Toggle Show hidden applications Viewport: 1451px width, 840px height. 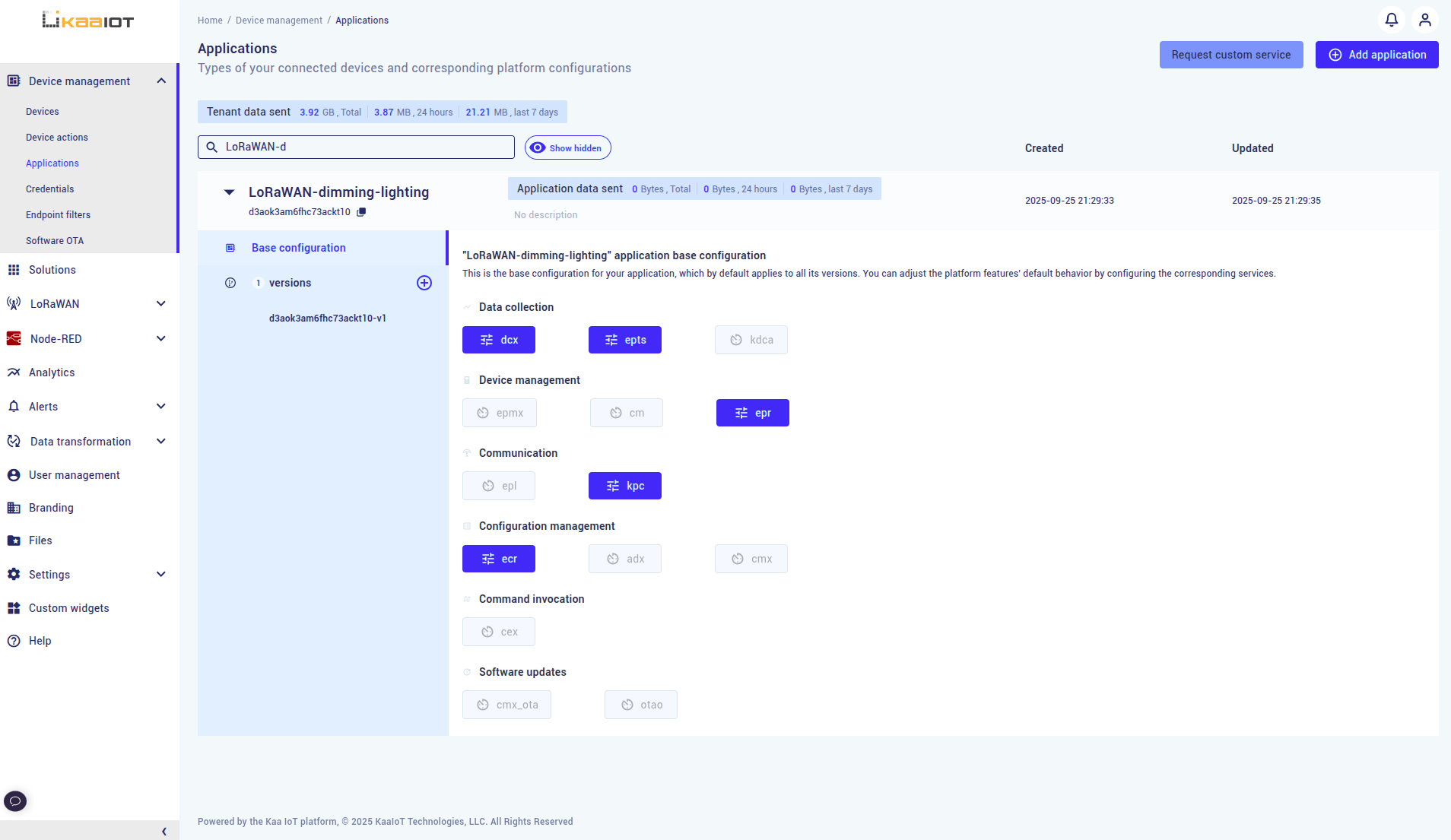(567, 147)
